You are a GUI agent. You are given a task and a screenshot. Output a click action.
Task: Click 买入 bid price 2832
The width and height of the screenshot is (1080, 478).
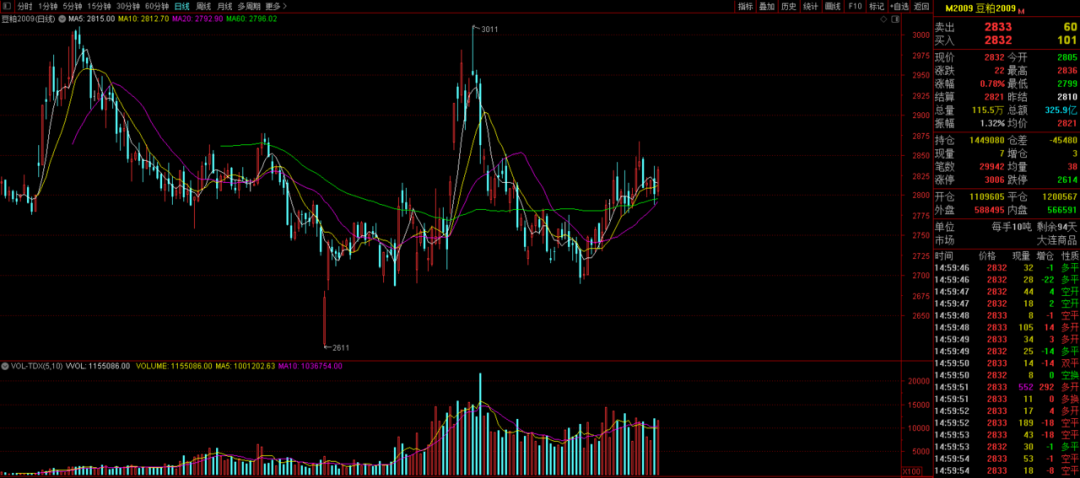click(x=997, y=39)
